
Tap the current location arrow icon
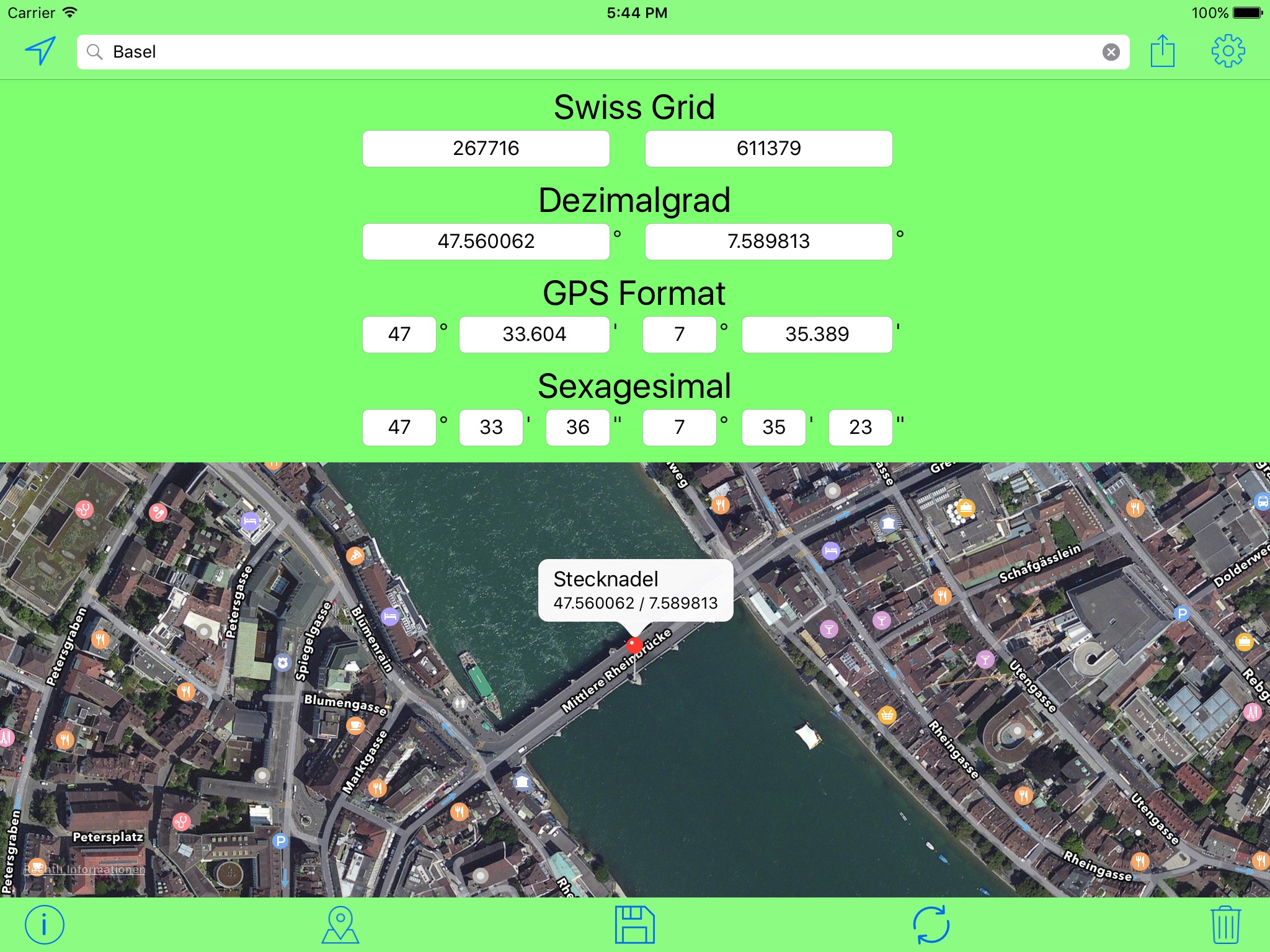click(40, 51)
